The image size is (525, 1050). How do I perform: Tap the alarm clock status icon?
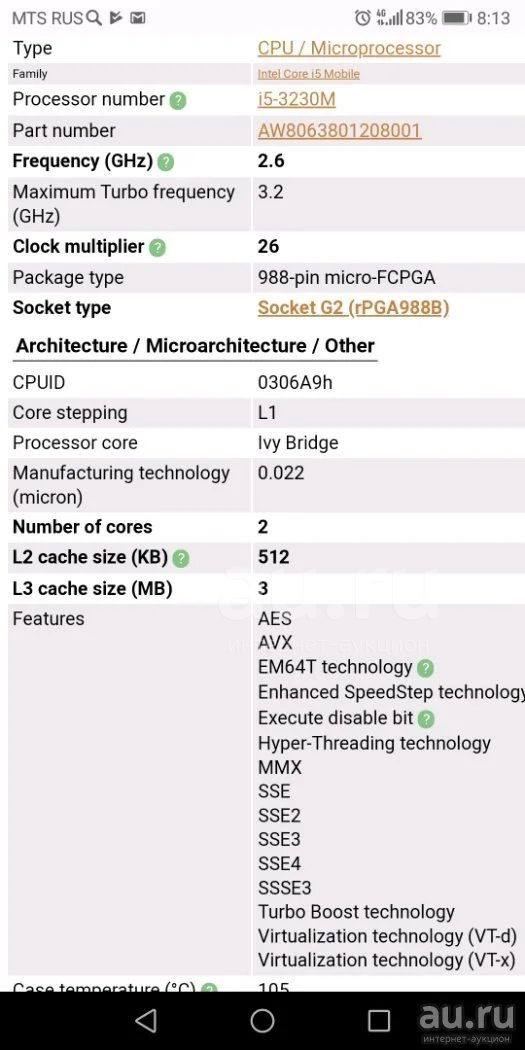[362, 18]
